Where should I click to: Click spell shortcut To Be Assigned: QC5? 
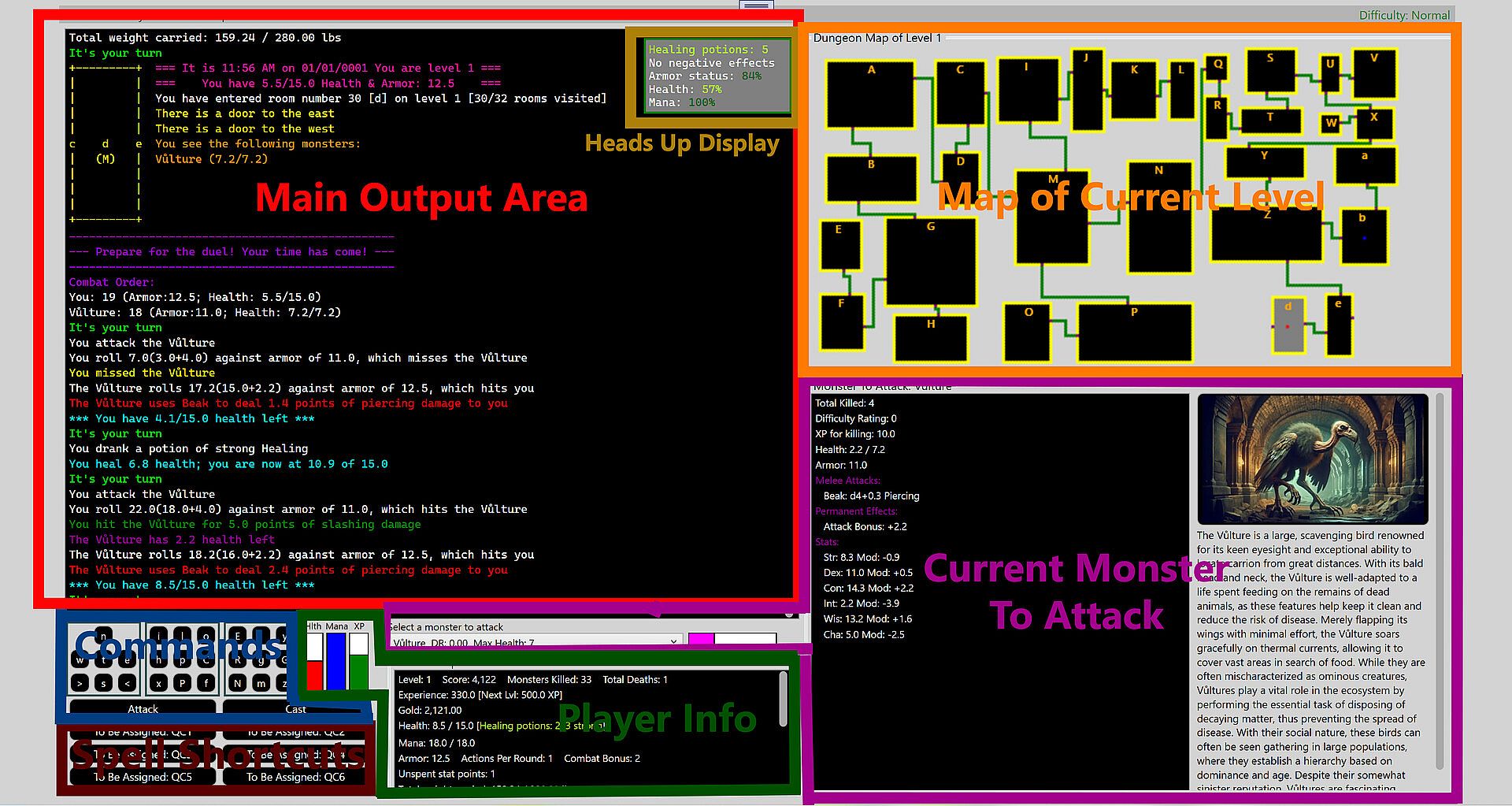[x=143, y=777]
